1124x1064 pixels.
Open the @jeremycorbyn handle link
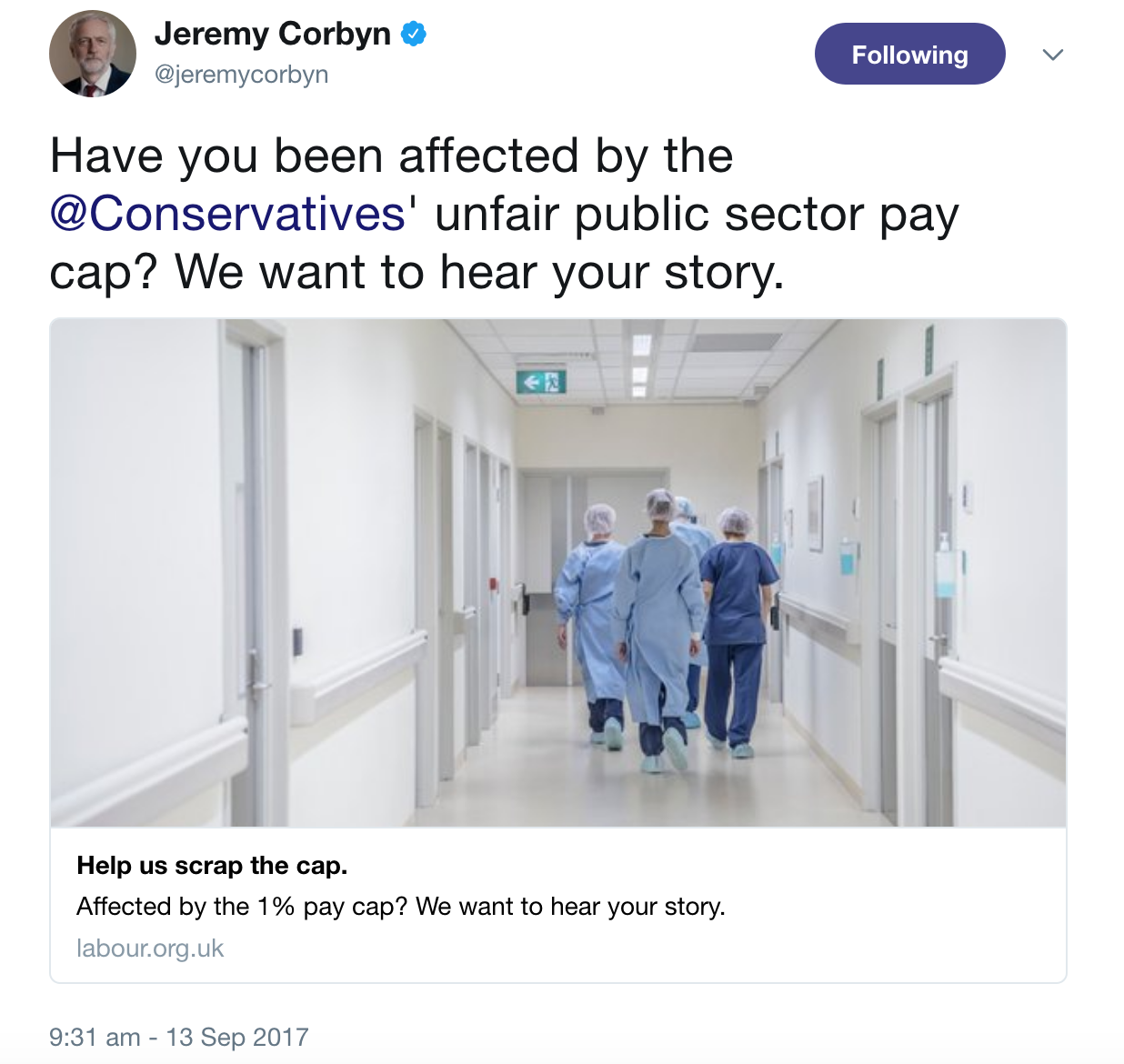click(241, 75)
